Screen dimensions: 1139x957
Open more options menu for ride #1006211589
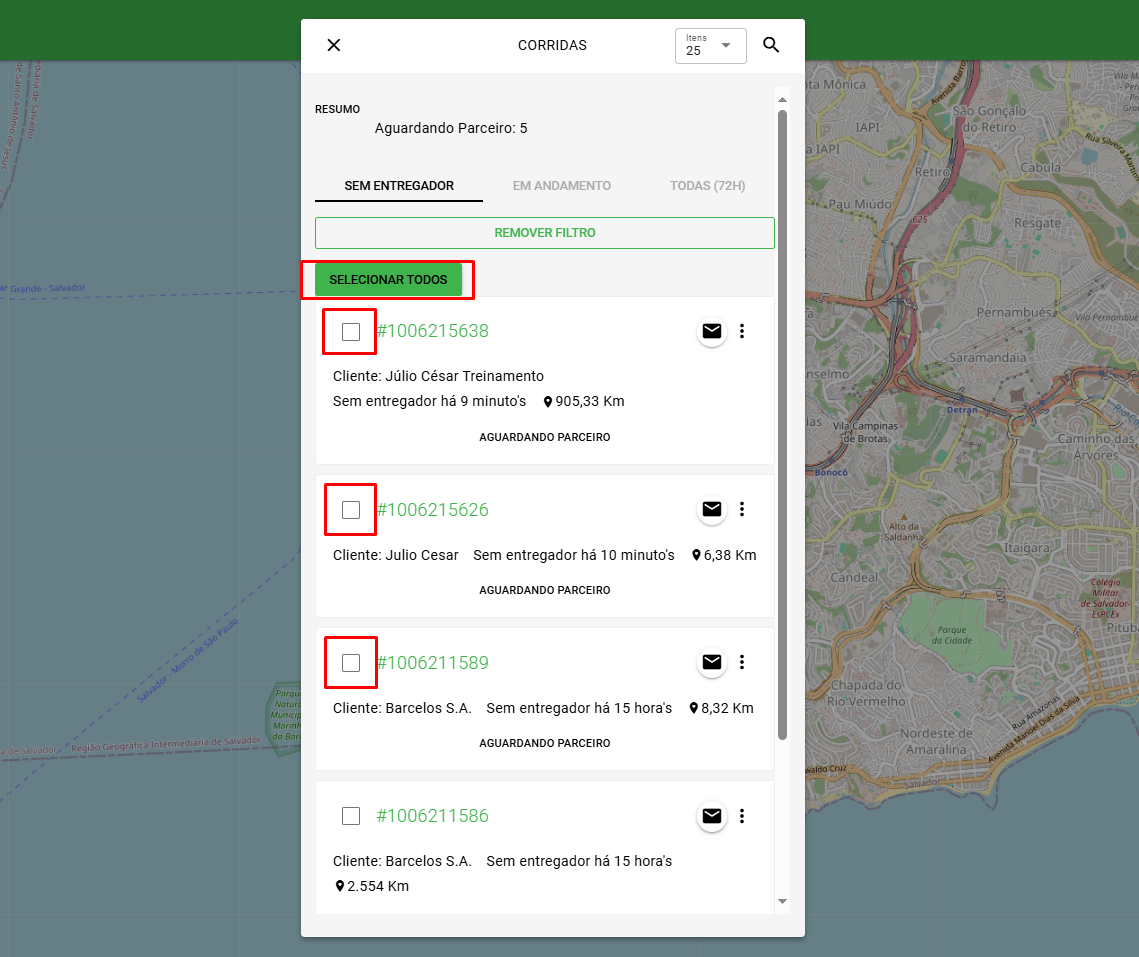pyautogui.click(x=742, y=662)
